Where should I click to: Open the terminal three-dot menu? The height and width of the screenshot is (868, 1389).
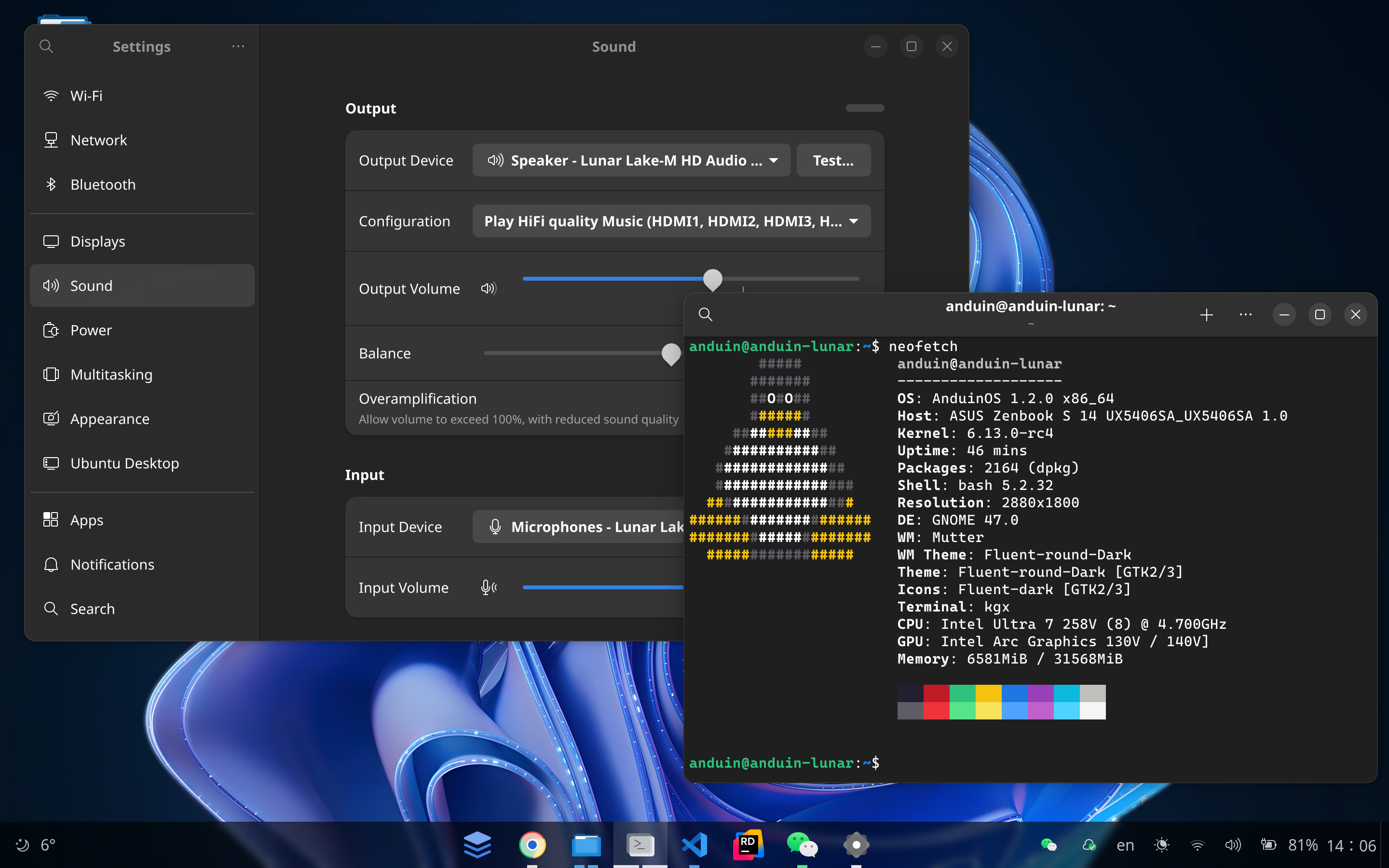[1245, 314]
